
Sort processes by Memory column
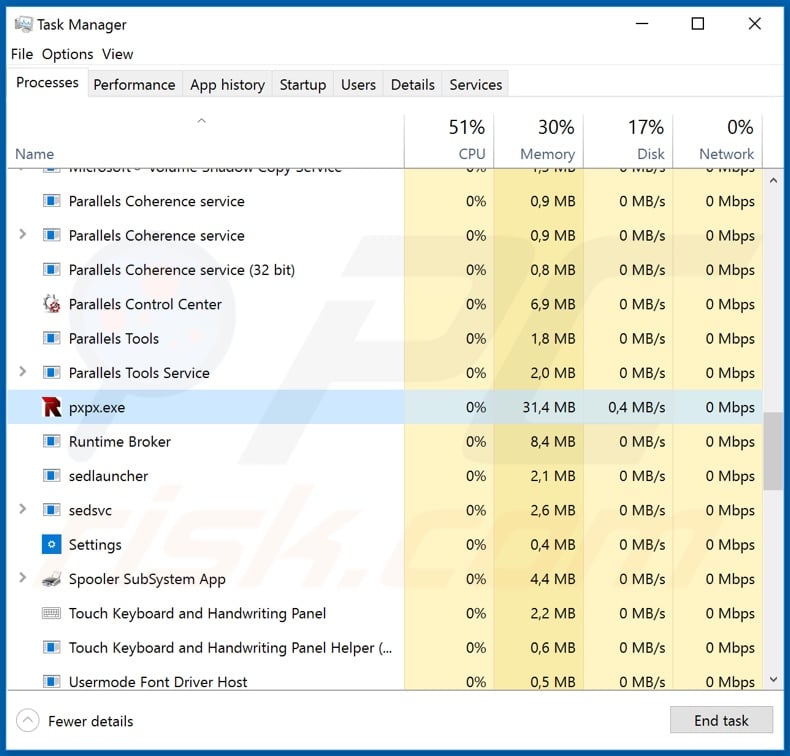coord(539,141)
